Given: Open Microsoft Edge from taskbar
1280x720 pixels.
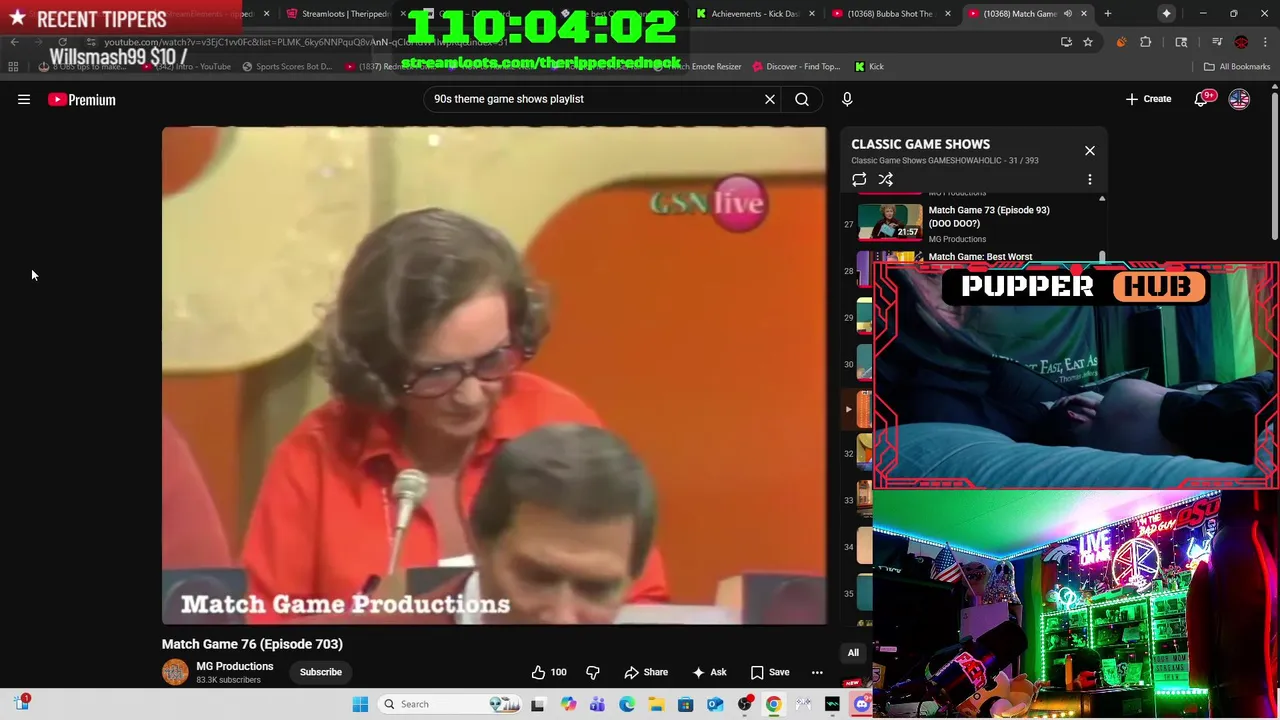Looking at the screenshot, I should [627, 704].
